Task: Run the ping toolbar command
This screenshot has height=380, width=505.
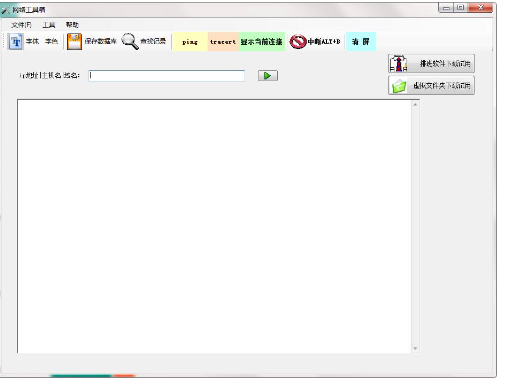Action: point(190,42)
